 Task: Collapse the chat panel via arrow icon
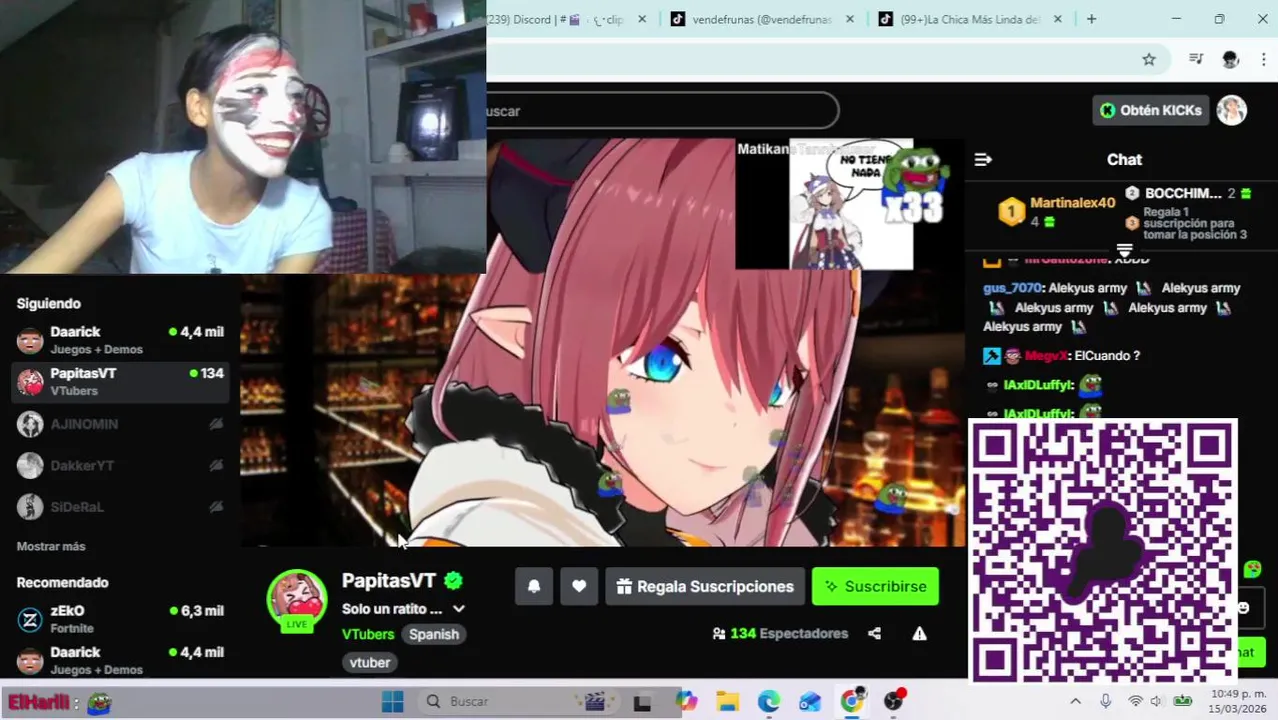tap(983, 159)
